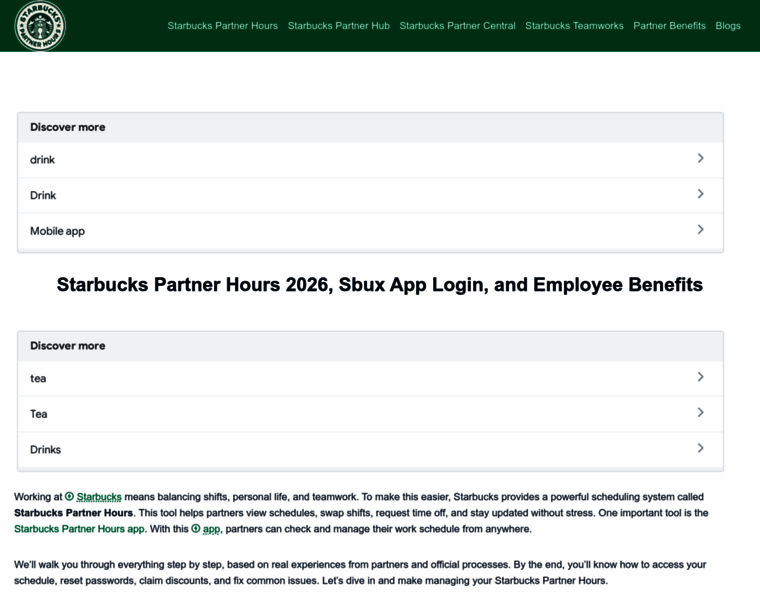Click the chevron beside Mobile app
The width and height of the screenshot is (760, 600).
tap(700, 230)
